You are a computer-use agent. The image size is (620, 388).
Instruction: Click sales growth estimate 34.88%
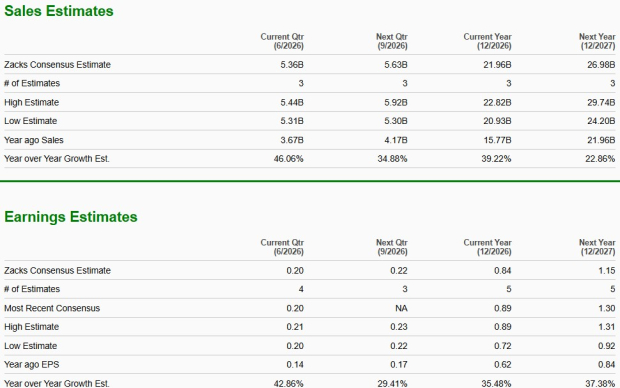392,159
